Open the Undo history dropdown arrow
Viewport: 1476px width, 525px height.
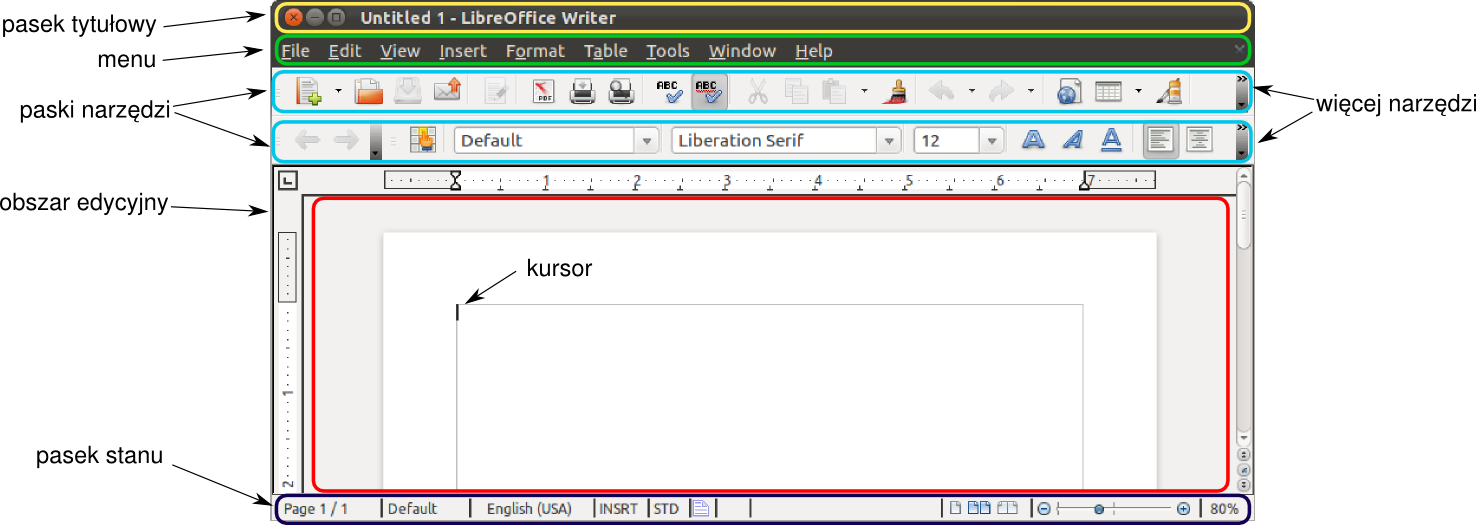coord(972,92)
